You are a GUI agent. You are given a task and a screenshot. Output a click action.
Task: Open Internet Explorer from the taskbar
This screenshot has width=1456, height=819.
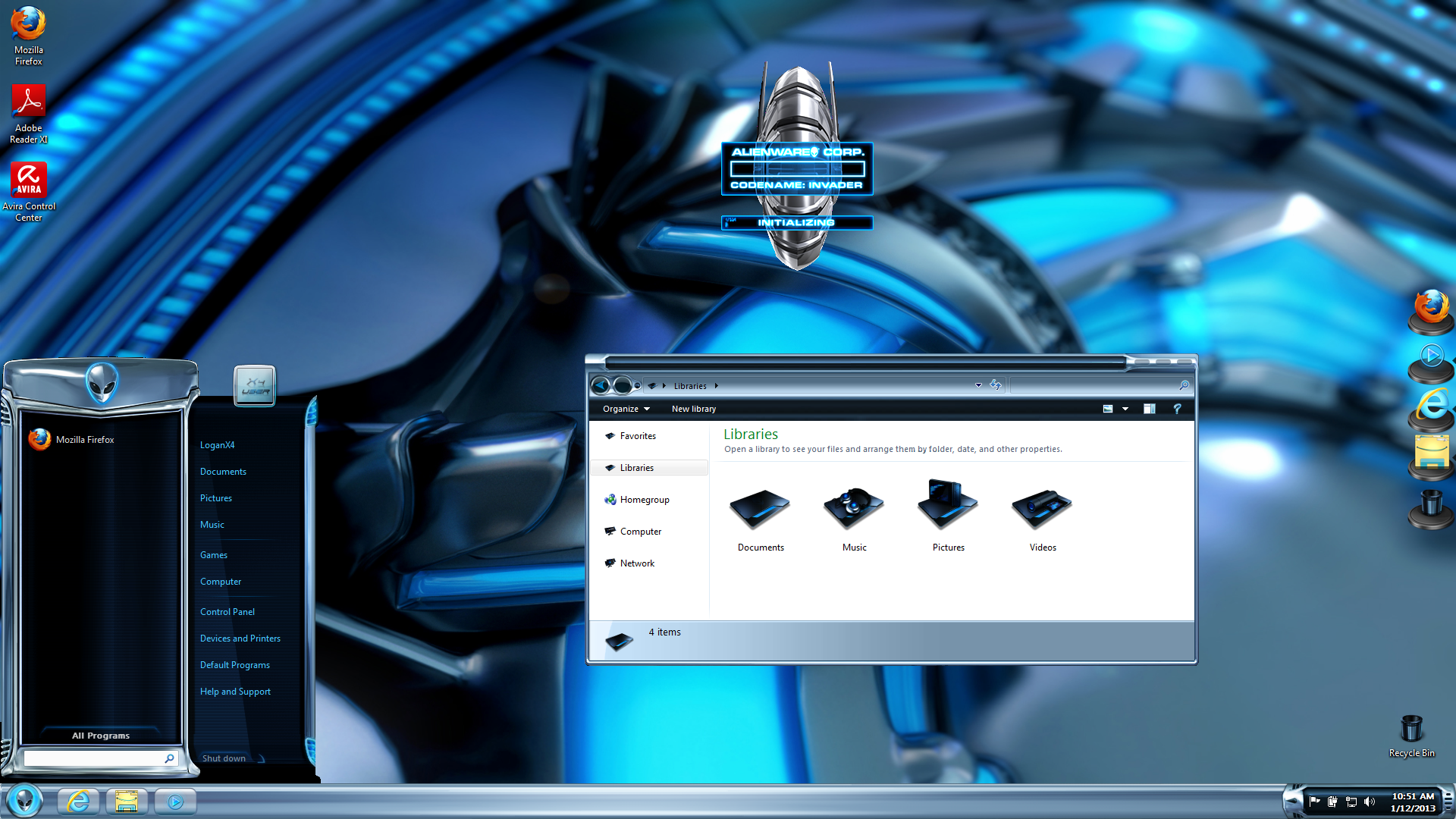click(x=79, y=801)
